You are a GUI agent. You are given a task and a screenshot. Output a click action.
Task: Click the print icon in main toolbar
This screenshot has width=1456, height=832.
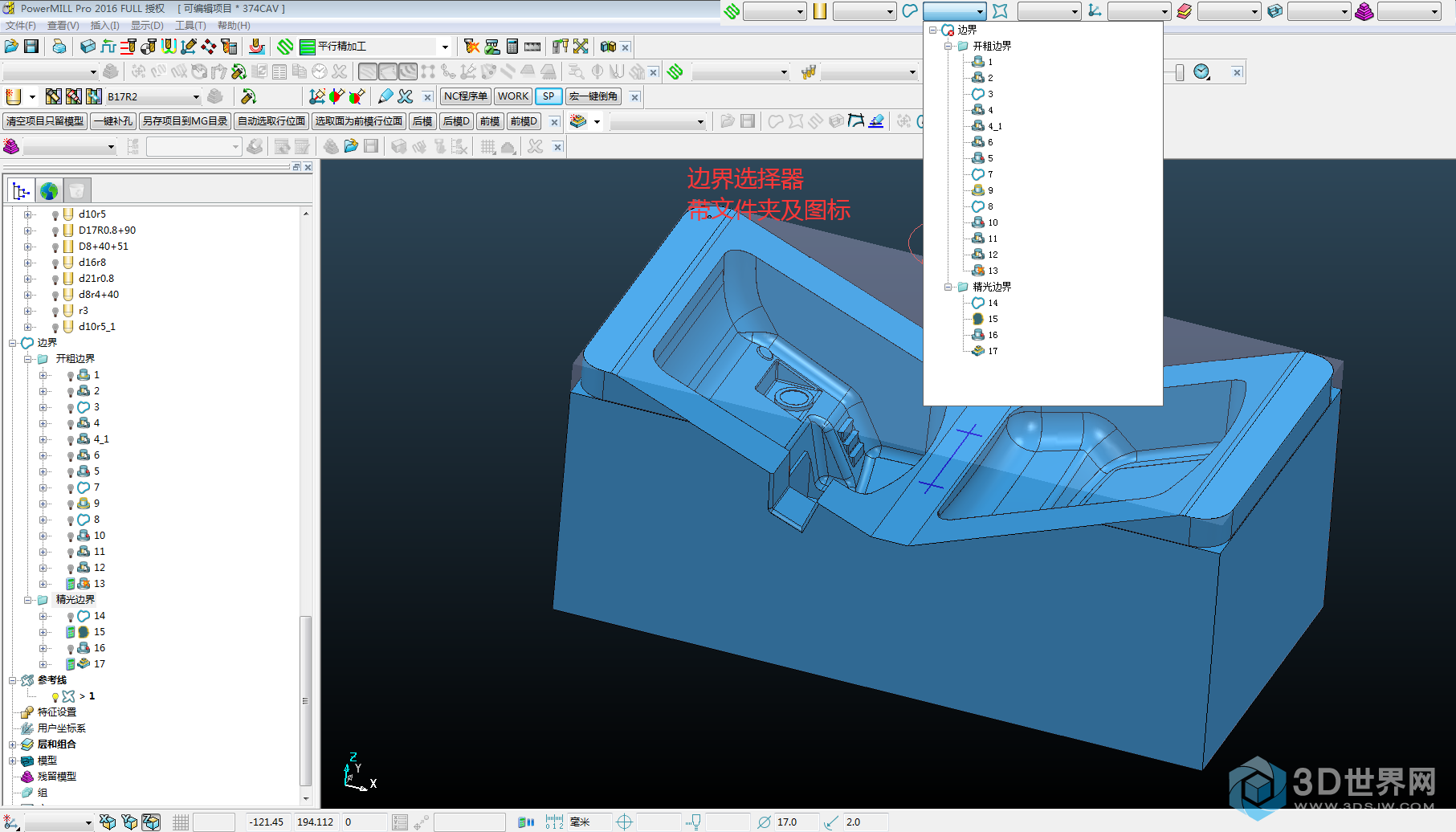(x=59, y=47)
